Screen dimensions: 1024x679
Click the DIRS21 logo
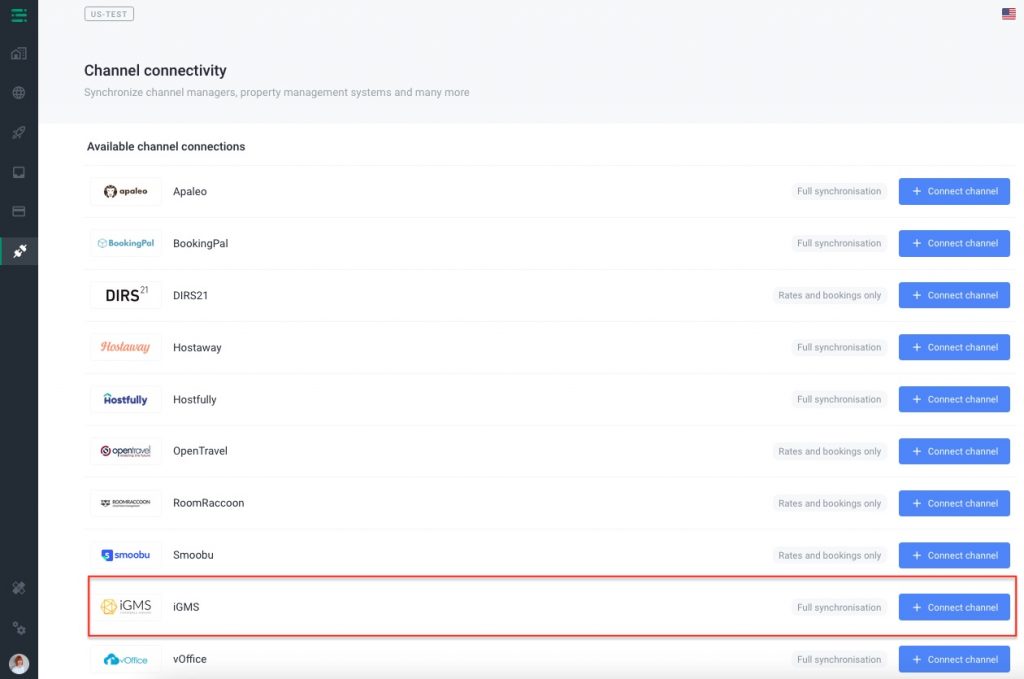(125, 295)
